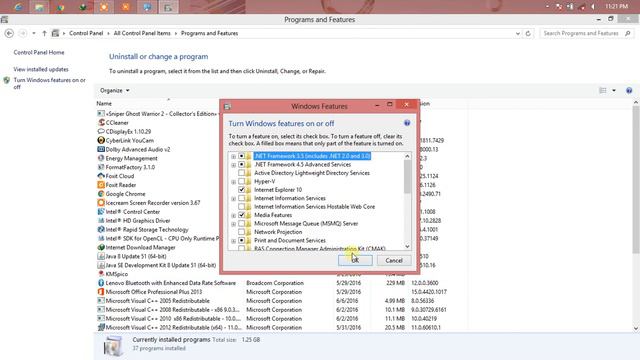Select the Lenovo Bluetooth software icon
The image size is (640, 360).
point(101,283)
